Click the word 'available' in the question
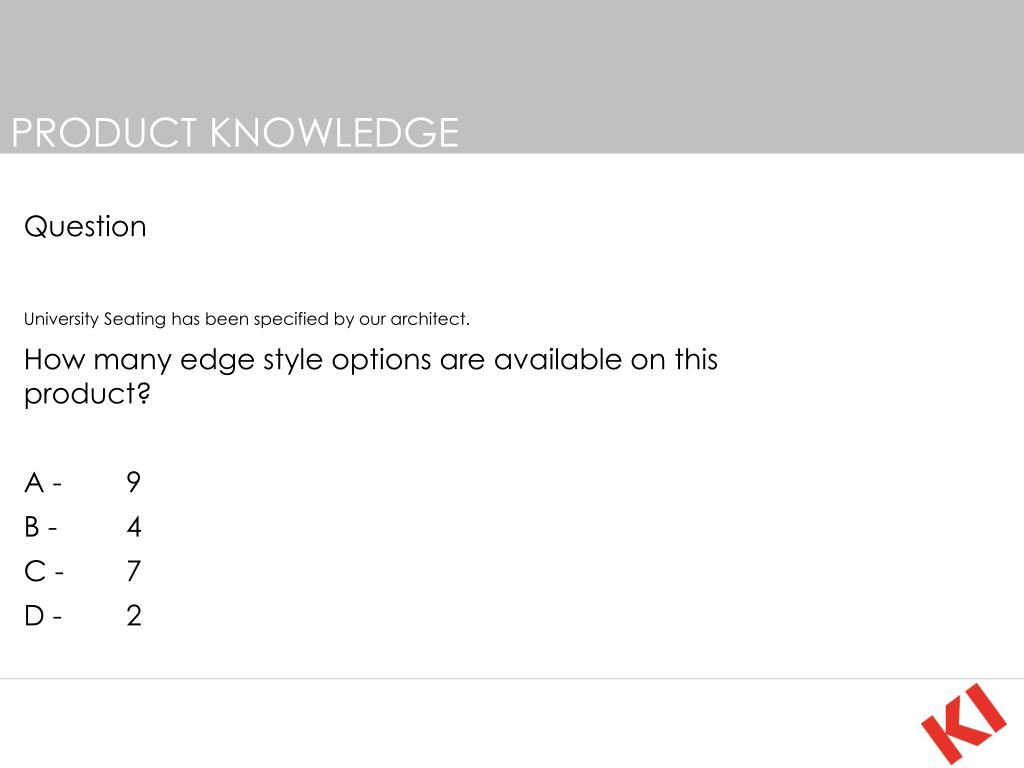1024x768 pixels. coord(558,359)
